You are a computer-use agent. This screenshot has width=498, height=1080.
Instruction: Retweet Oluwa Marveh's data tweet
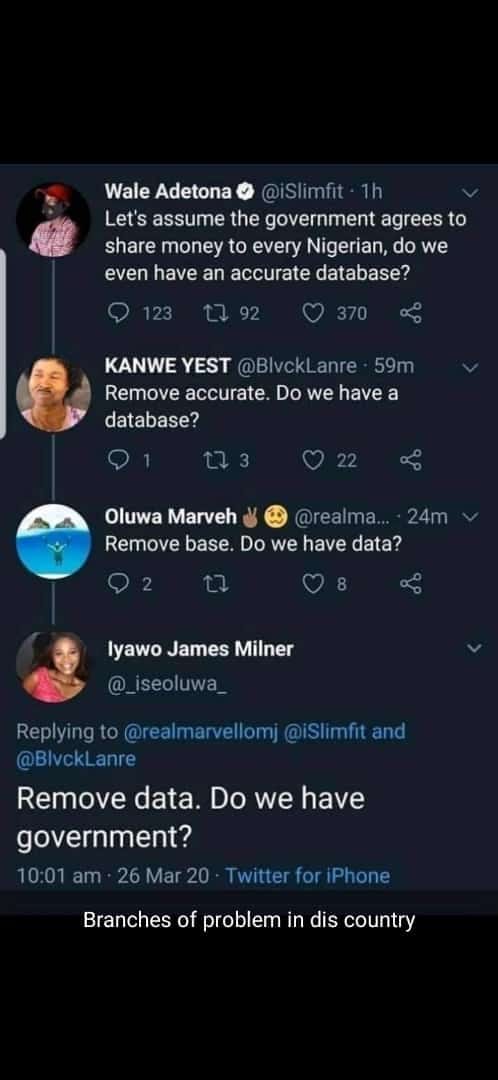214,584
